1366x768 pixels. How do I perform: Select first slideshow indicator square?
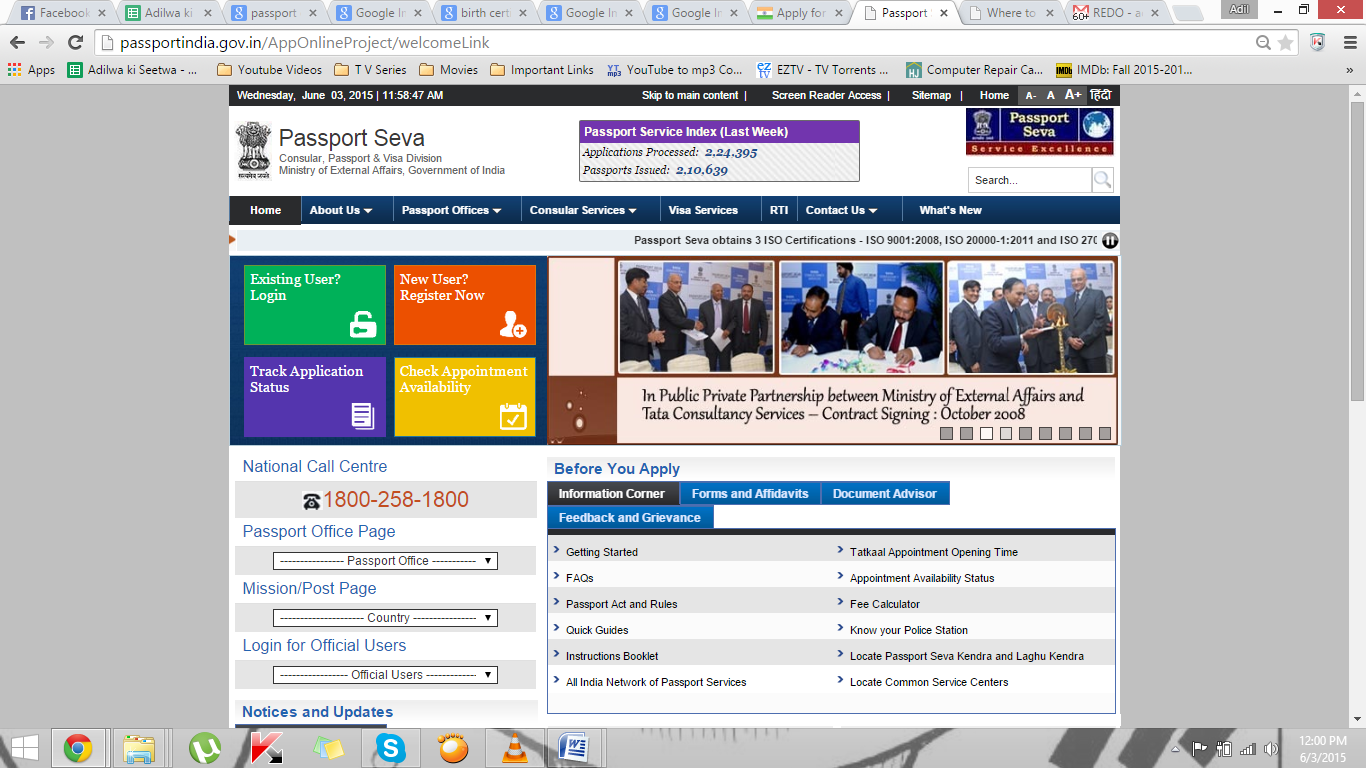tap(946, 433)
